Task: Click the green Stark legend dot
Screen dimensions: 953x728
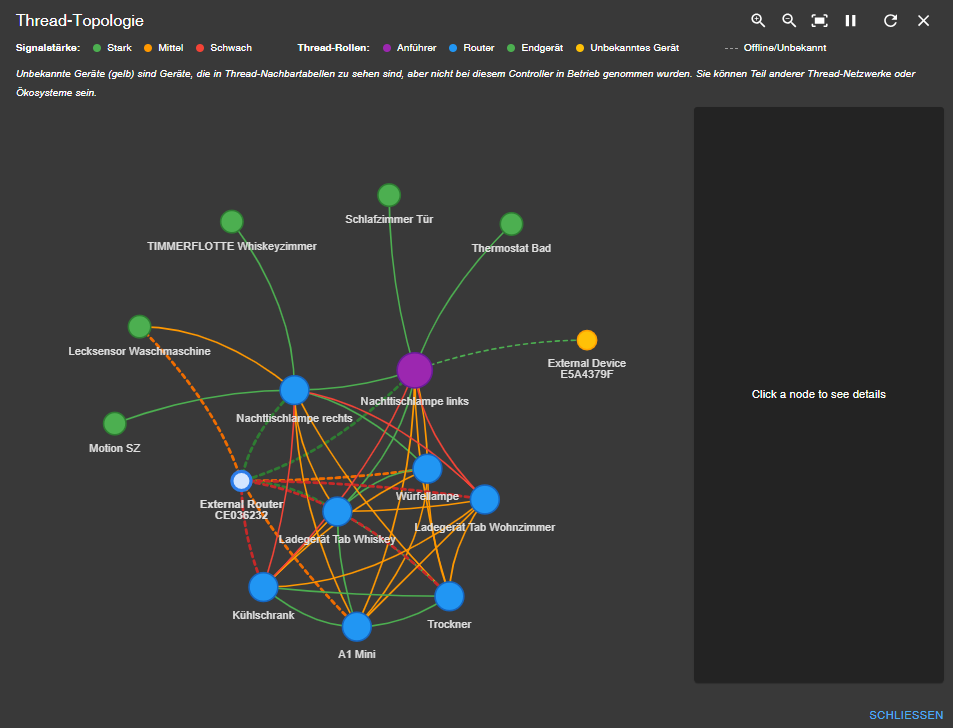Action: pos(97,48)
